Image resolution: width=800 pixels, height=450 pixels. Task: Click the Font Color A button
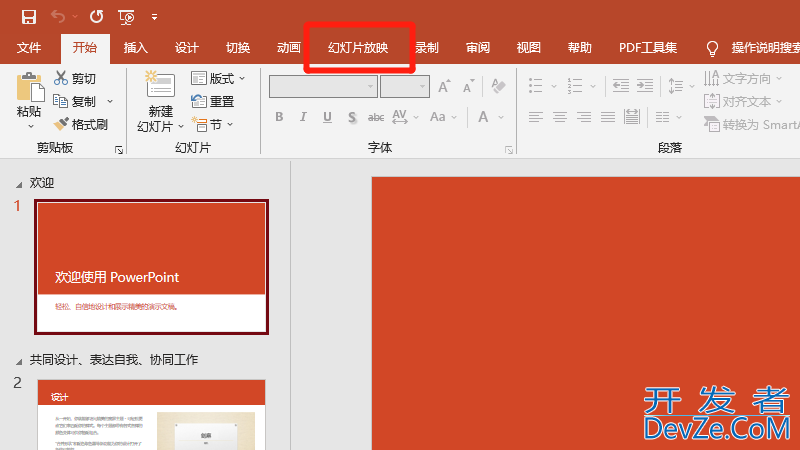click(x=483, y=117)
